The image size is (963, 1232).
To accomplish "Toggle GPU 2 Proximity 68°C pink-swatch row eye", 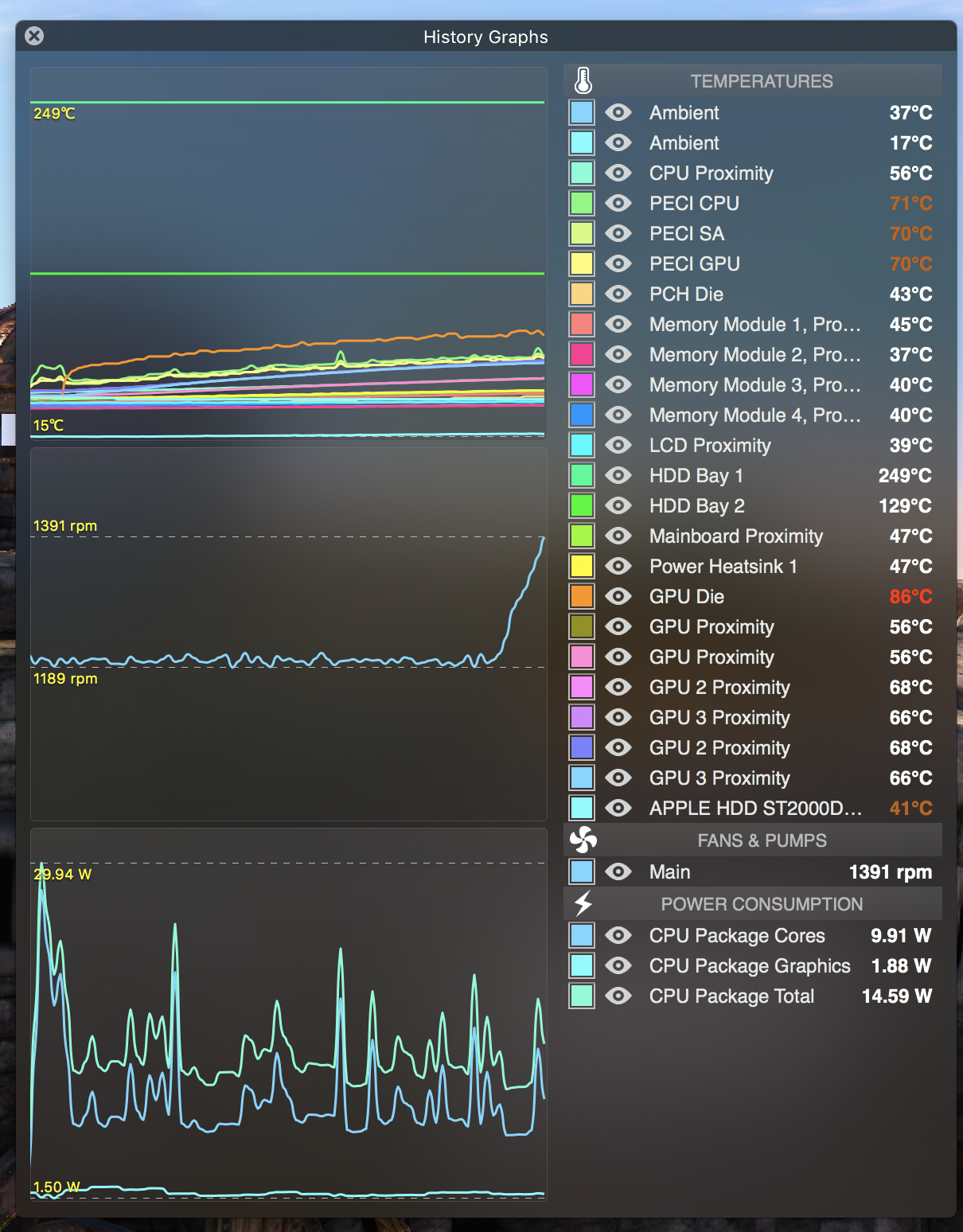I will point(618,687).
